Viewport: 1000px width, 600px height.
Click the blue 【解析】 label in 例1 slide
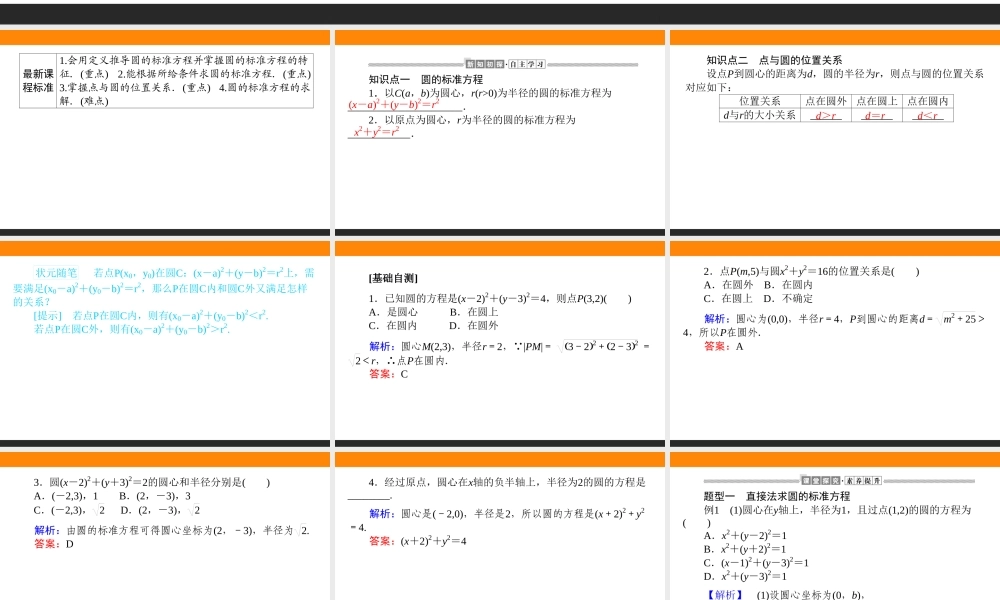[x=725, y=594]
